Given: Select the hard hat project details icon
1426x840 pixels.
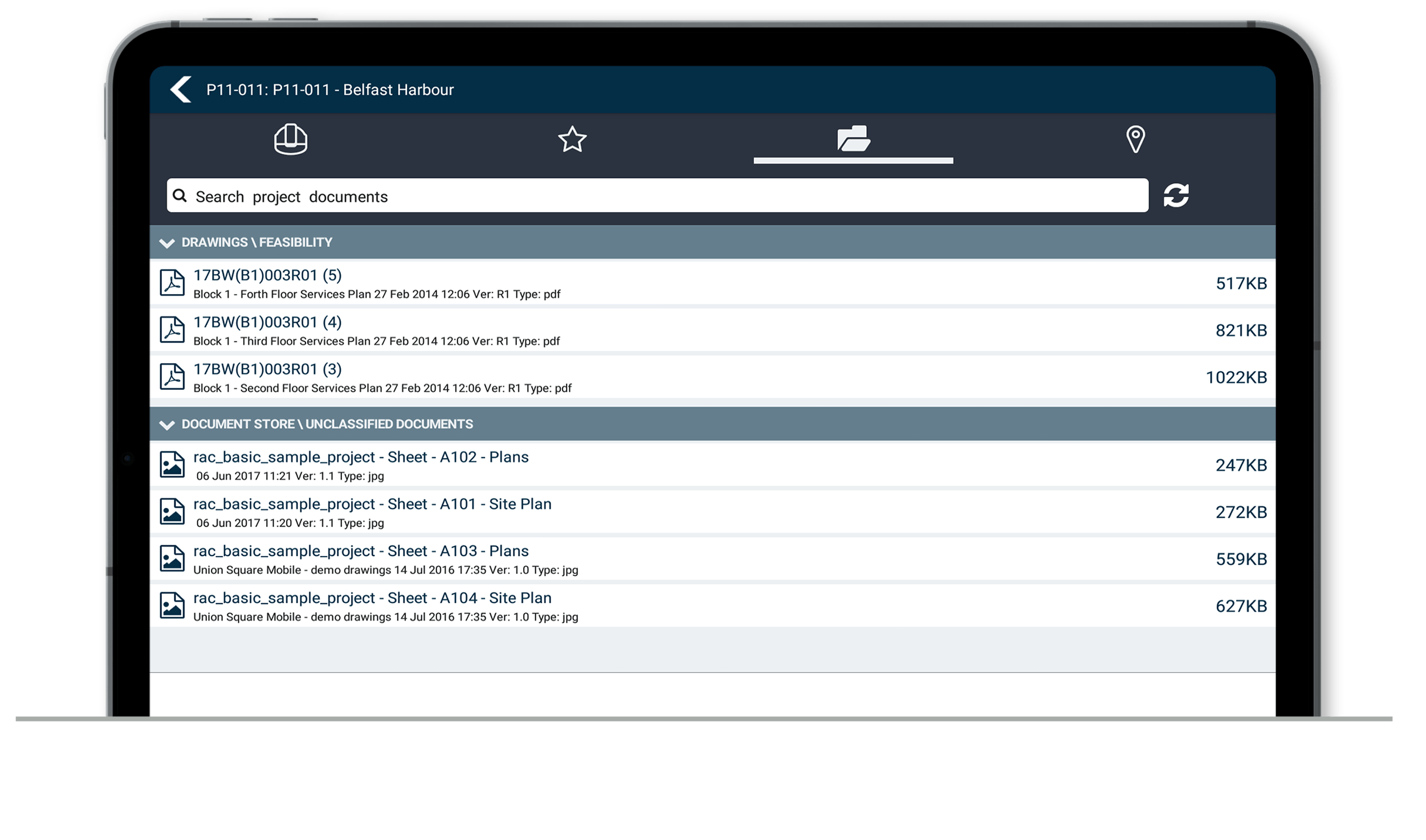Looking at the screenshot, I should (x=290, y=140).
